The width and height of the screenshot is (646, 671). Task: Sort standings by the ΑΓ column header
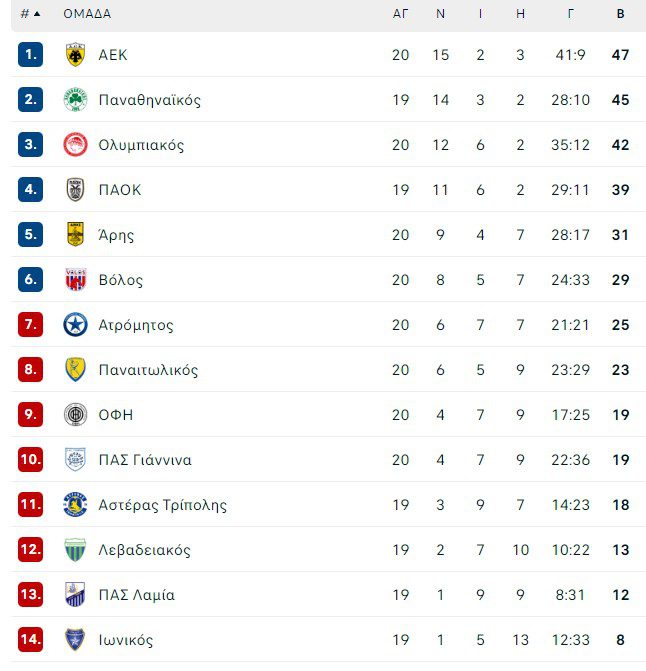(400, 14)
